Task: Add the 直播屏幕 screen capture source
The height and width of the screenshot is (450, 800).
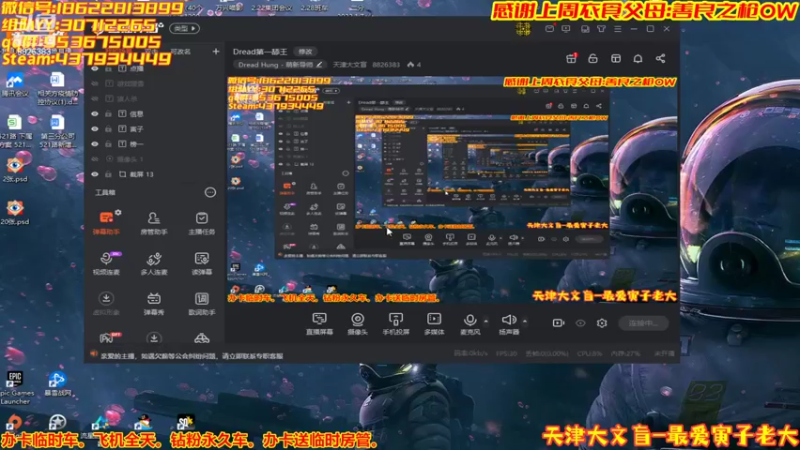Action: (x=319, y=324)
